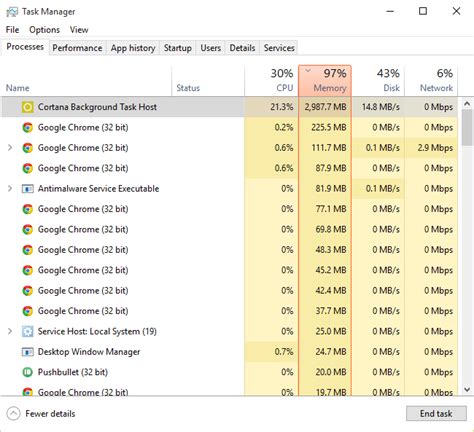Click the 225.5 MB memory value
Viewport: 474px width, 432px height.
(x=329, y=127)
